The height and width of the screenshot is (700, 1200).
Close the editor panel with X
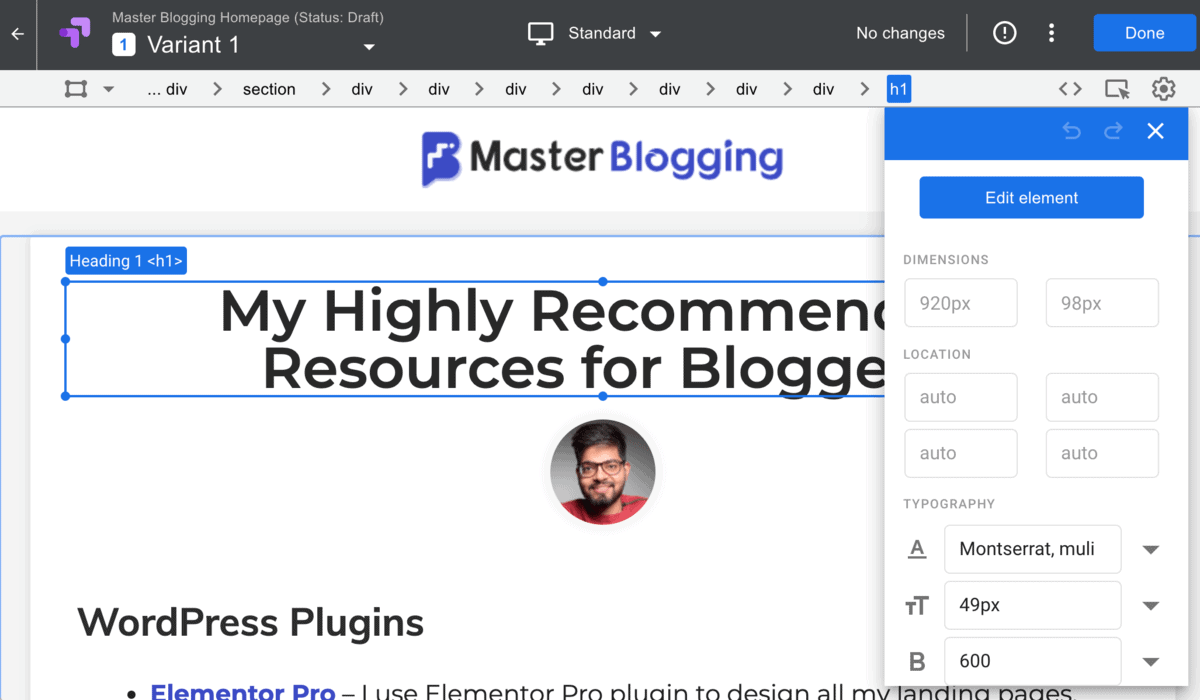(x=1156, y=131)
